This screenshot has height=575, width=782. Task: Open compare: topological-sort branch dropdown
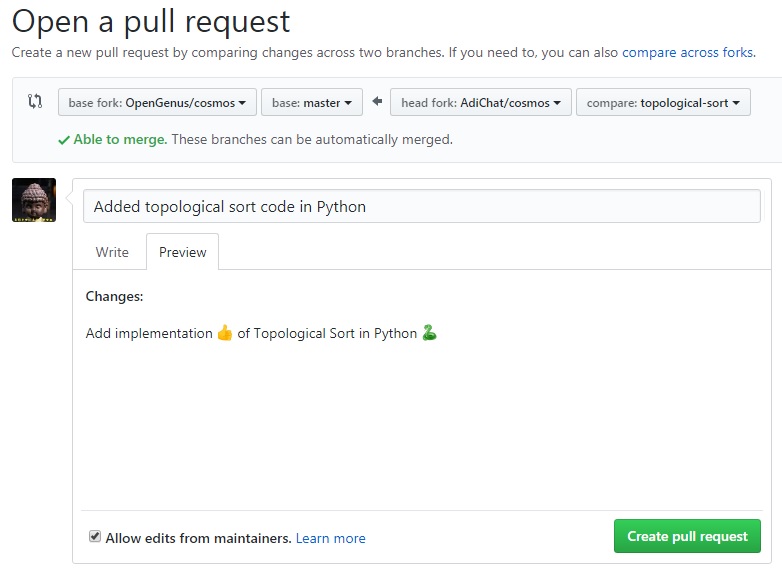(x=663, y=102)
